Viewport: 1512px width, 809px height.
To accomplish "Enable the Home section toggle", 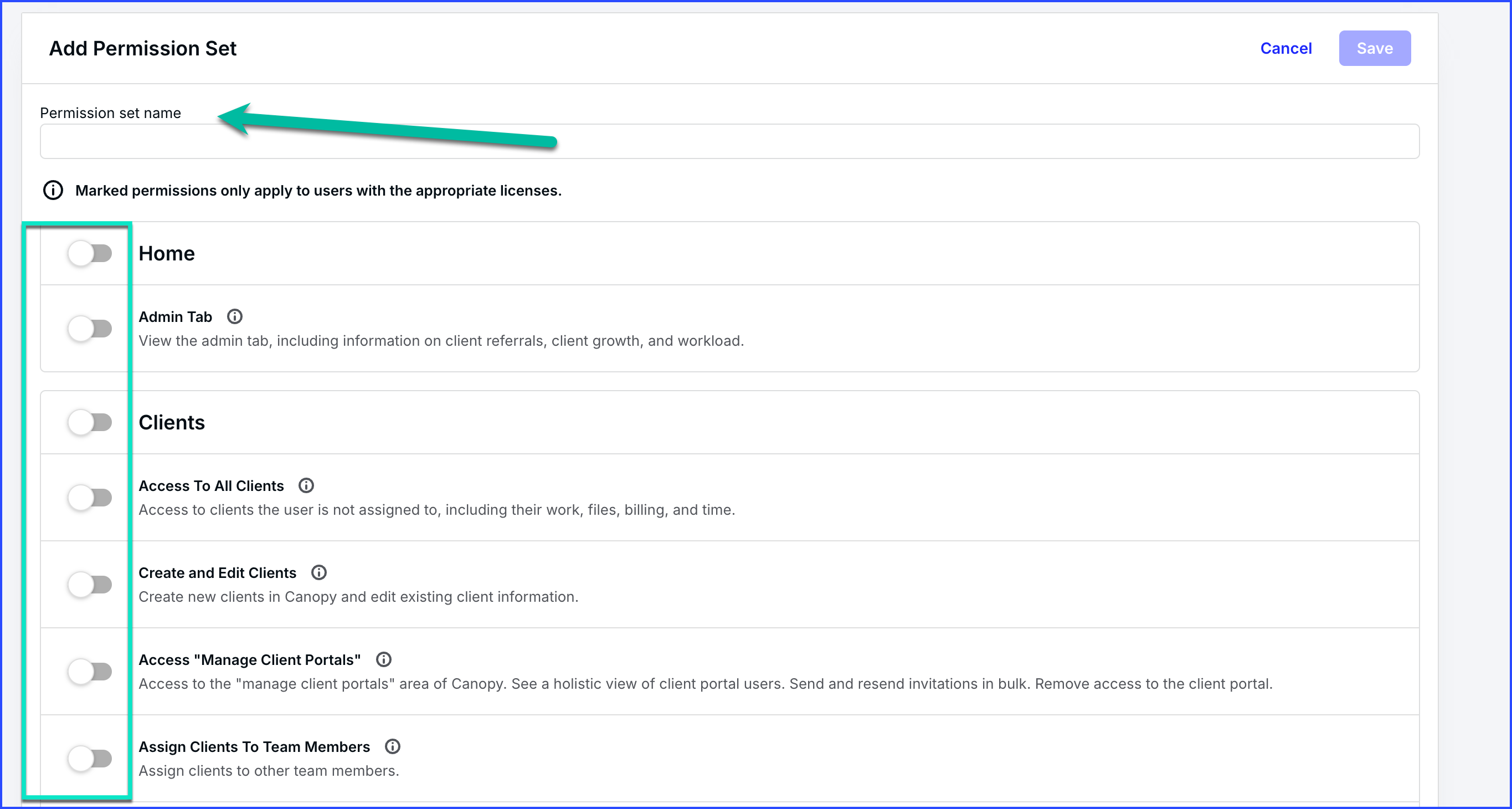I will pyautogui.click(x=90, y=254).
